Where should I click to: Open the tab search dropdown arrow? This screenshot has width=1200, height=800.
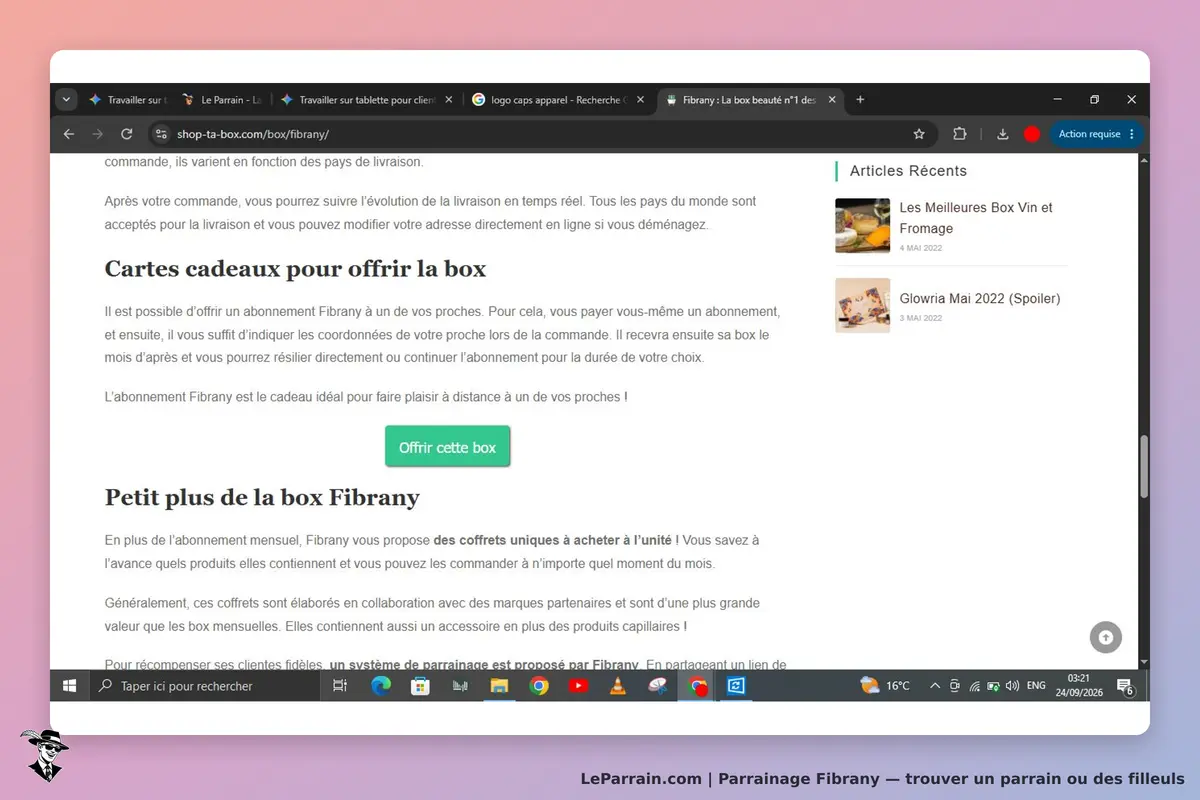point(66,100)
